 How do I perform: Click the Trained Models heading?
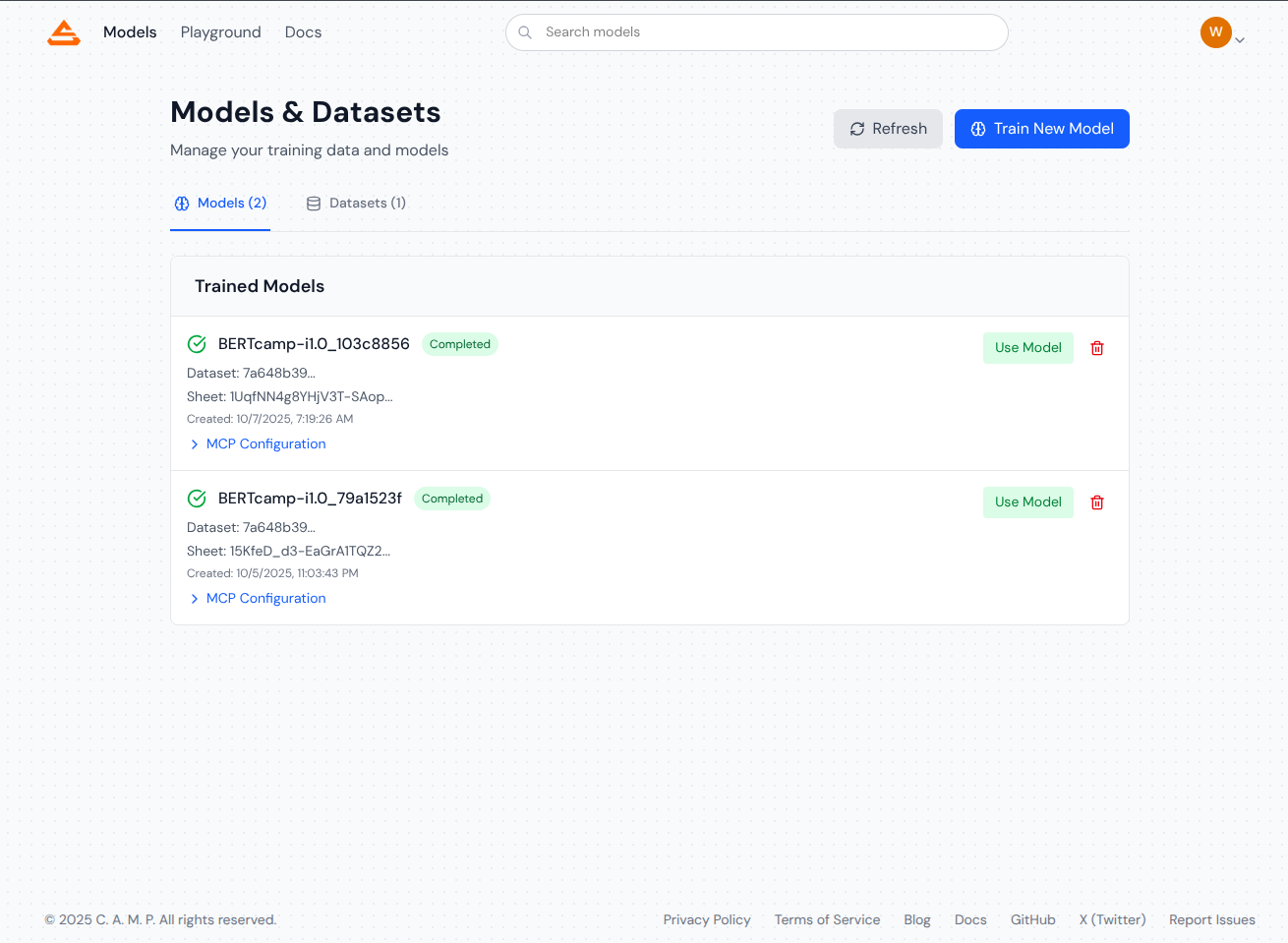pyautogui.click(x=260, y=286)
